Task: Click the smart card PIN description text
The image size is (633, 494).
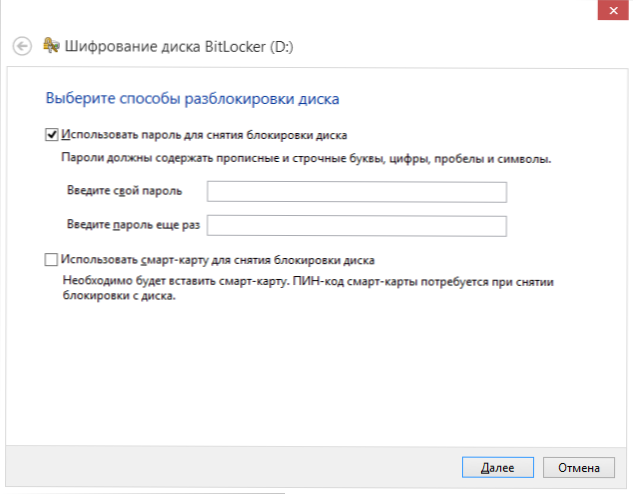Action: pyautogui.click(x=308, y=288)
